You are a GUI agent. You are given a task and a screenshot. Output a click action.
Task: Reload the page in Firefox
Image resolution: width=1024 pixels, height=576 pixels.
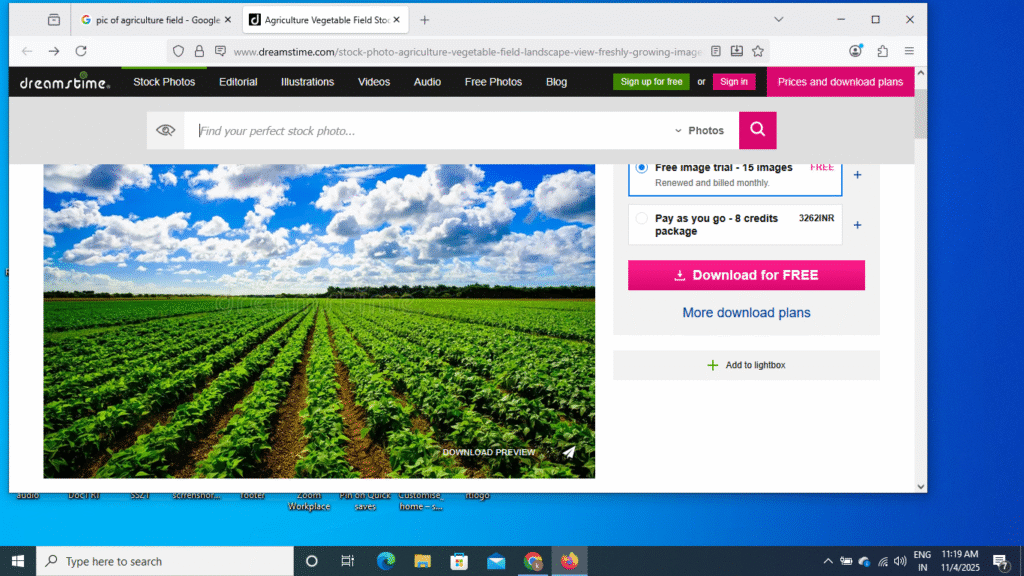coord(81,51)
